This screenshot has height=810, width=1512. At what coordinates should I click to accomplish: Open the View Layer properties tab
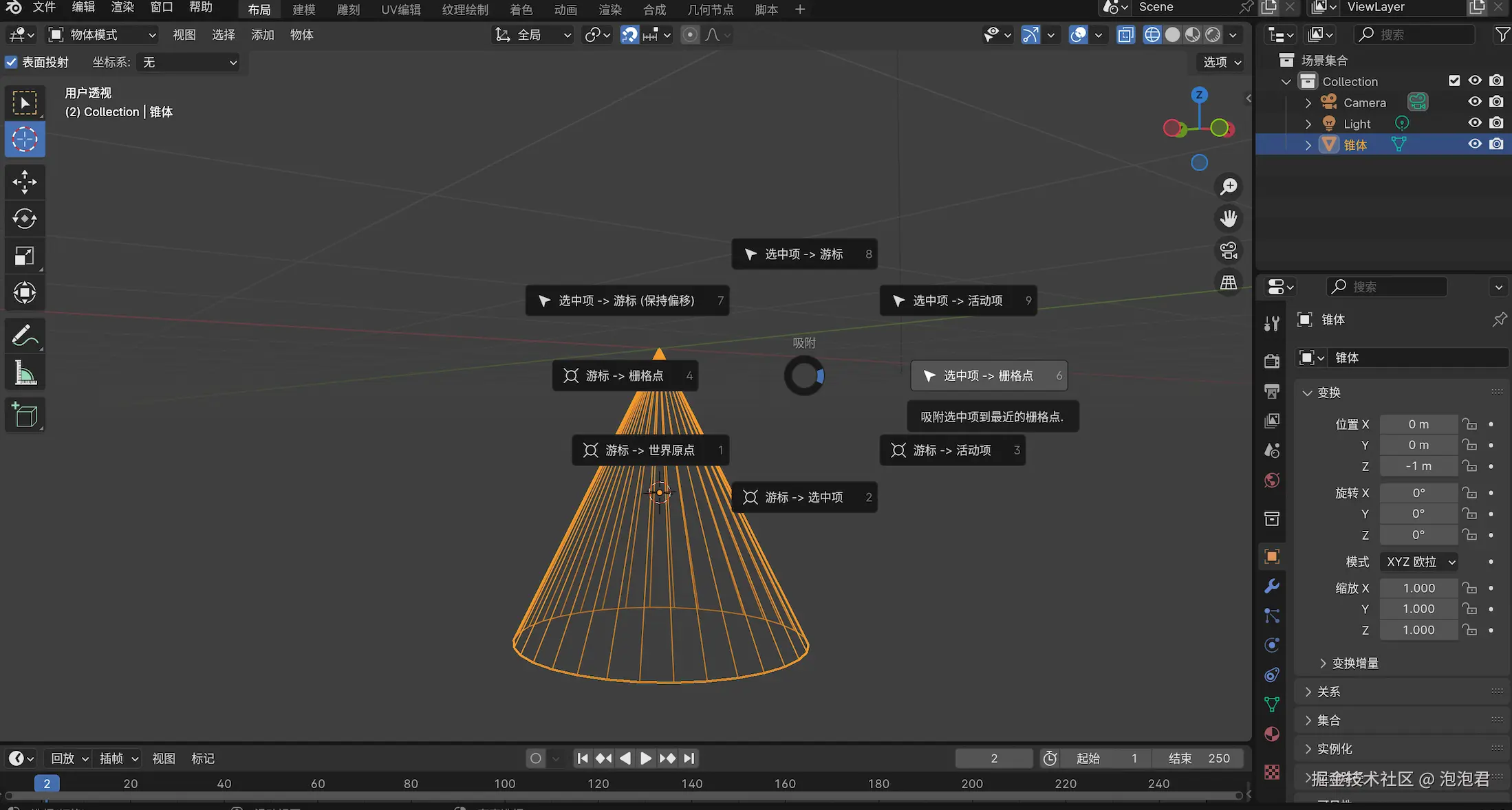pos(1272,421)
